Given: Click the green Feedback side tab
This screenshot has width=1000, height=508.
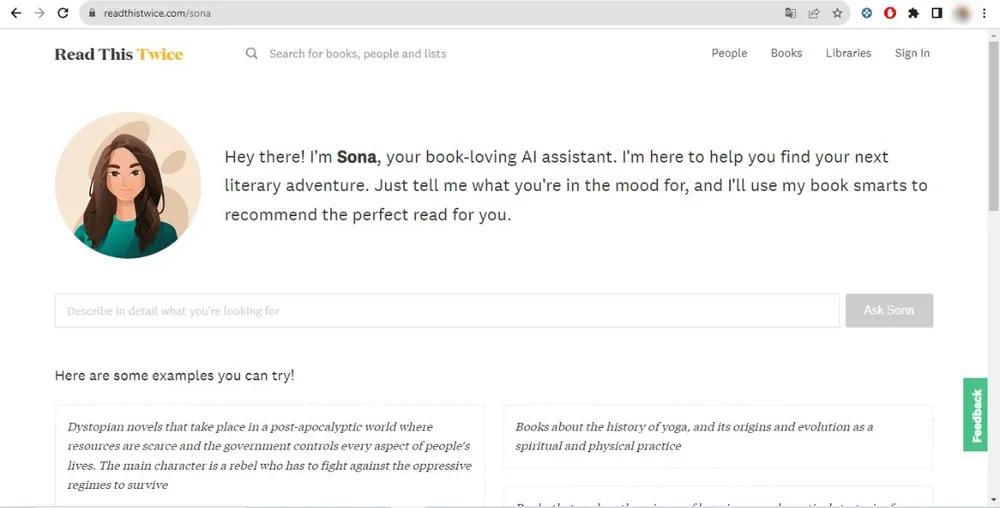Looking at the screenshot, I should [976, 416].
